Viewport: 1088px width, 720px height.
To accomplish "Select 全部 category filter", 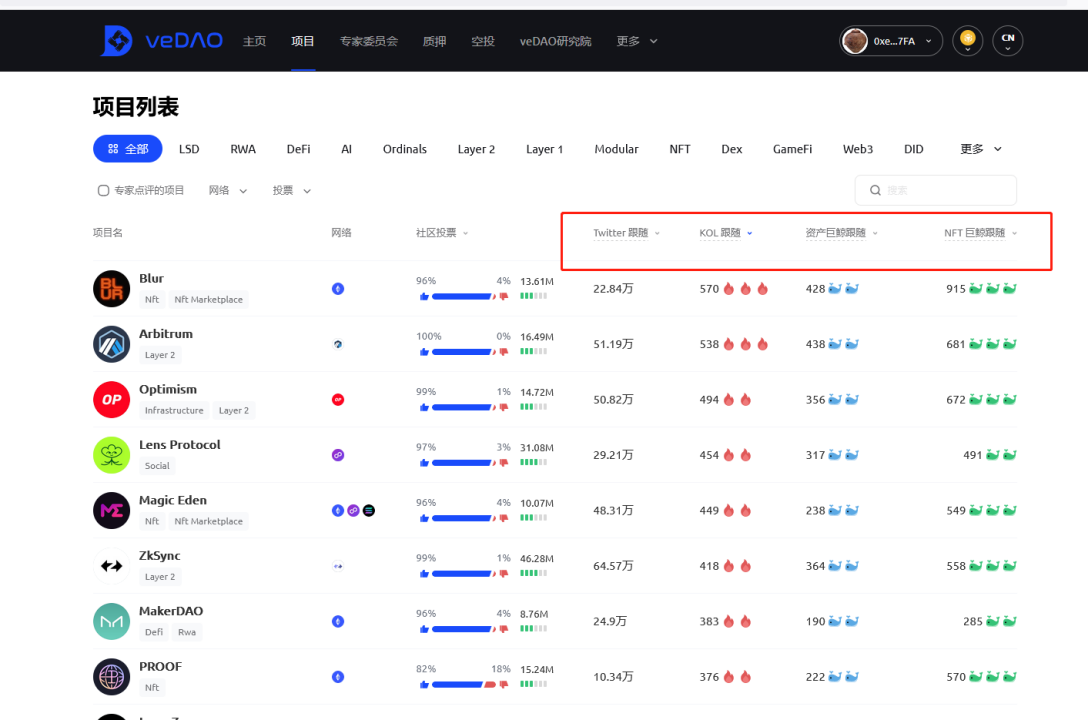I will 128,148.
